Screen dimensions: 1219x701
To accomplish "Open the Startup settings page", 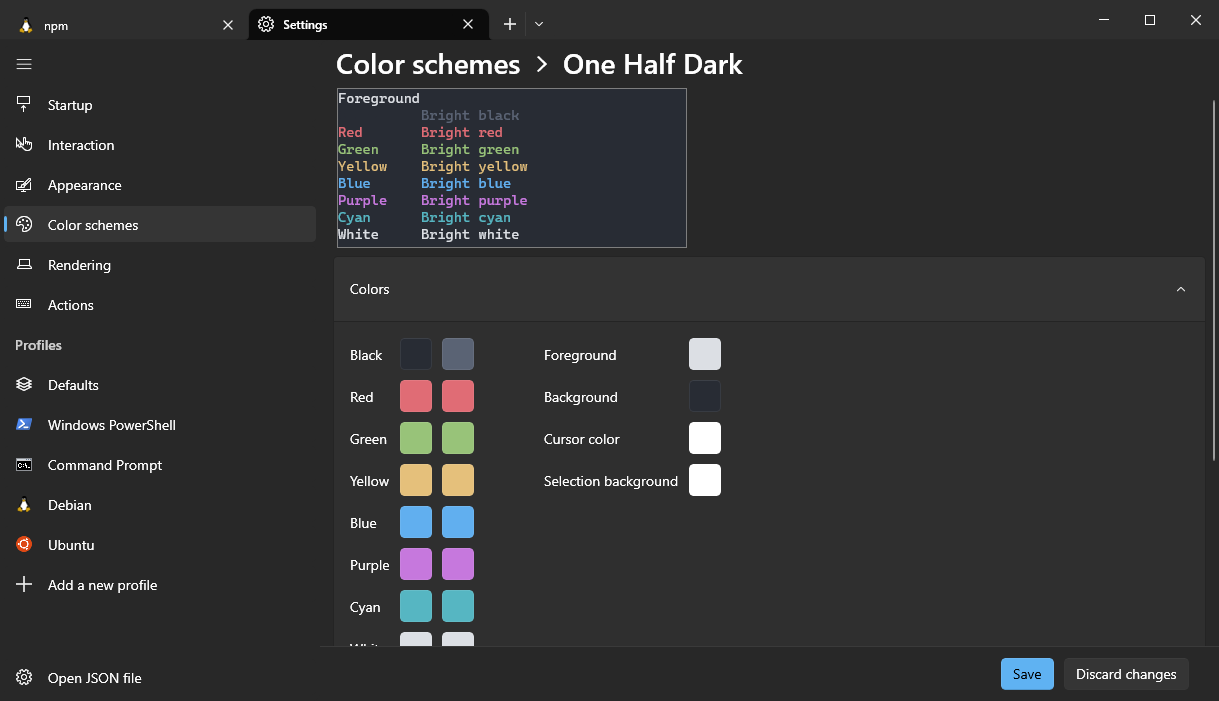I will [70, 105].
